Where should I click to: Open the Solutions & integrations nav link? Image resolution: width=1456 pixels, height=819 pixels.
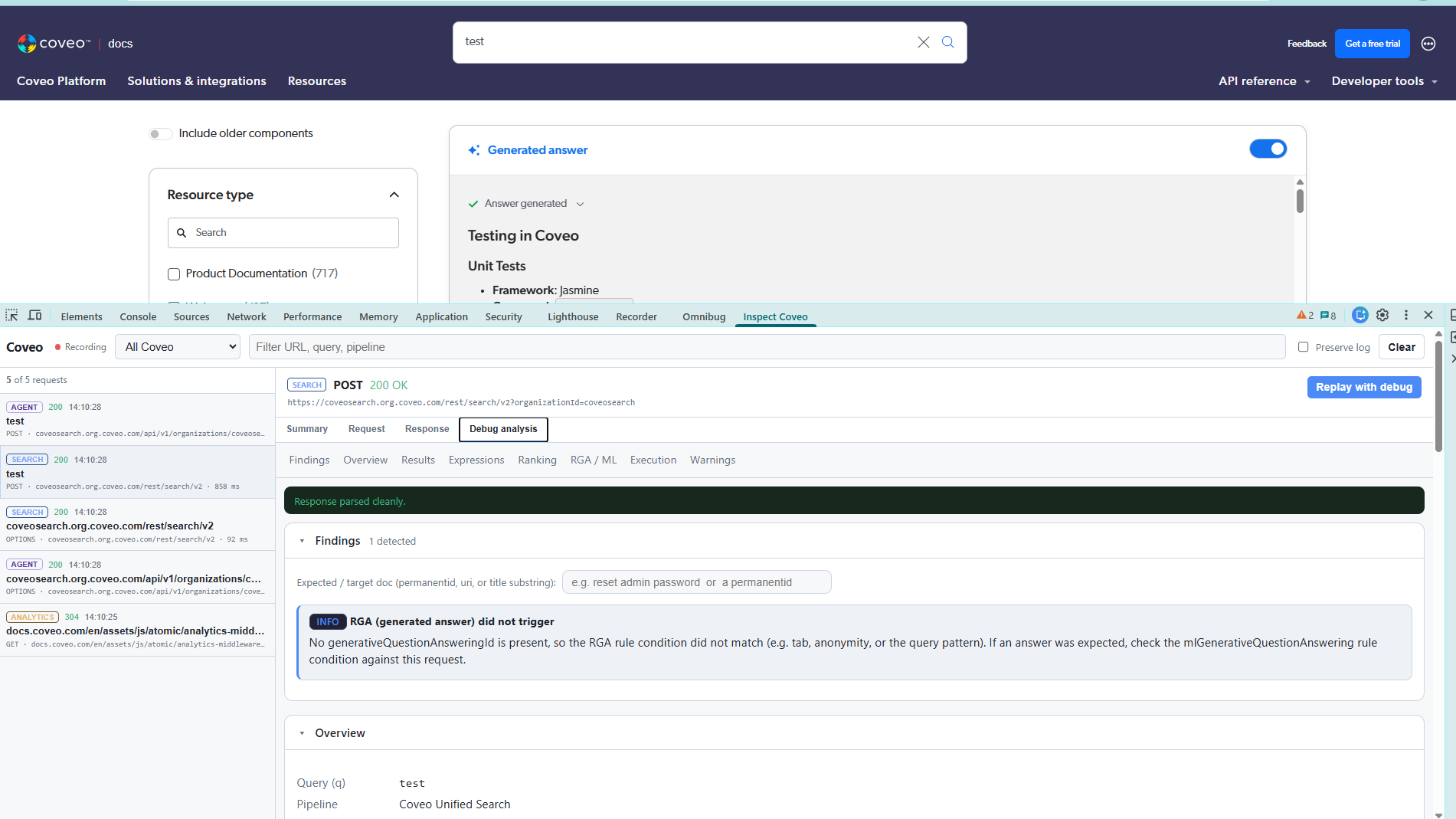[197, 81]
